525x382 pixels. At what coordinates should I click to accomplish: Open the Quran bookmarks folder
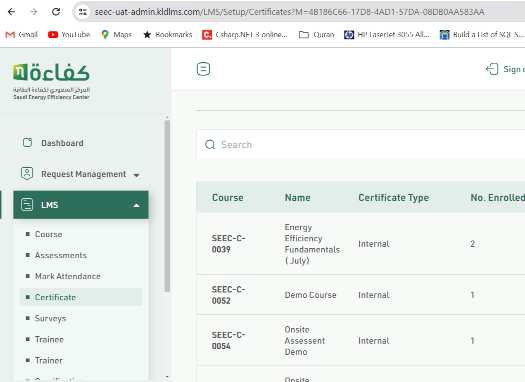point(316,34)
